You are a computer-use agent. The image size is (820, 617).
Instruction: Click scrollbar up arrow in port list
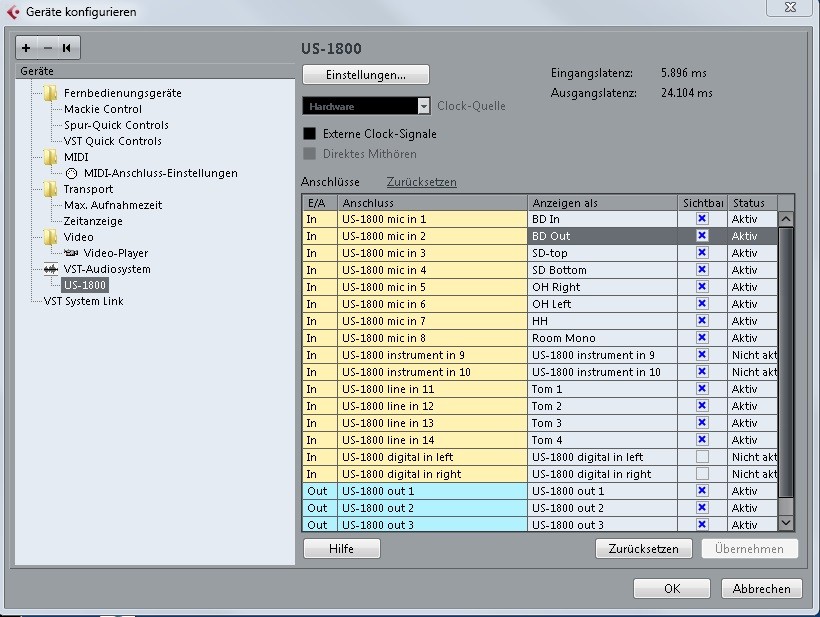click(x=786, y=219)
